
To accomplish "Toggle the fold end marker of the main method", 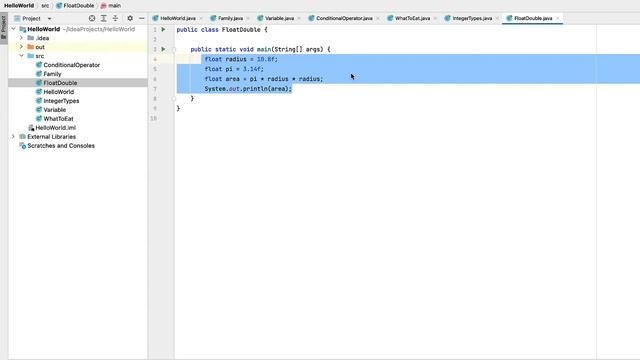I will [173, 98].
